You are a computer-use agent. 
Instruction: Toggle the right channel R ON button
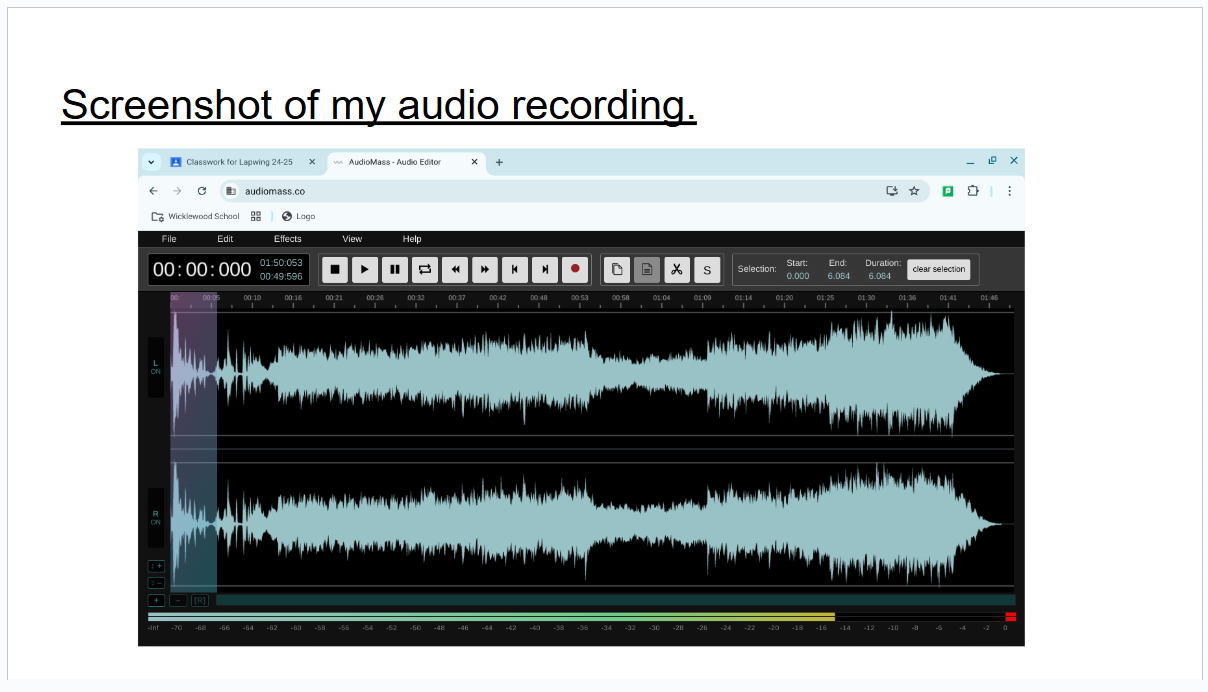[x=156, y=518]
